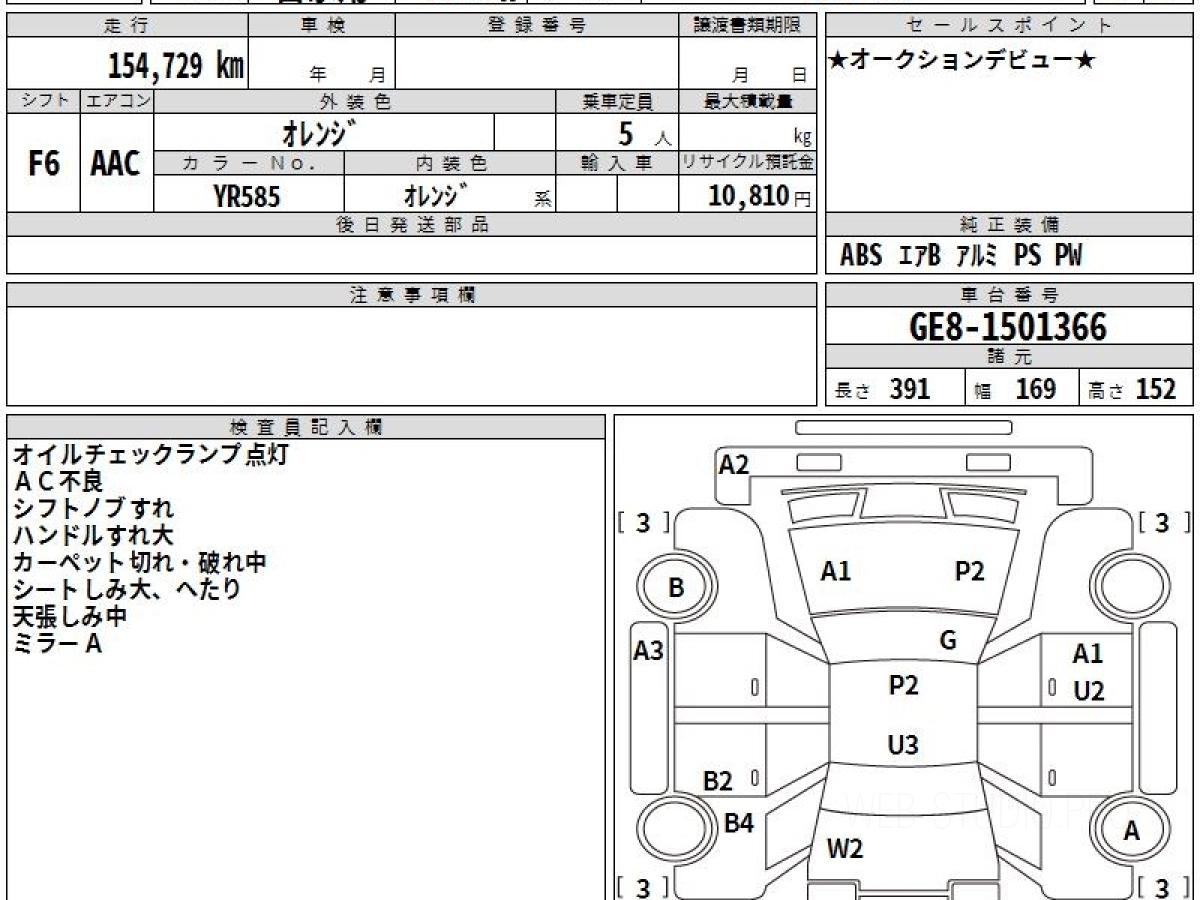Select the U2 mark on the door

tap(1089, 691)
